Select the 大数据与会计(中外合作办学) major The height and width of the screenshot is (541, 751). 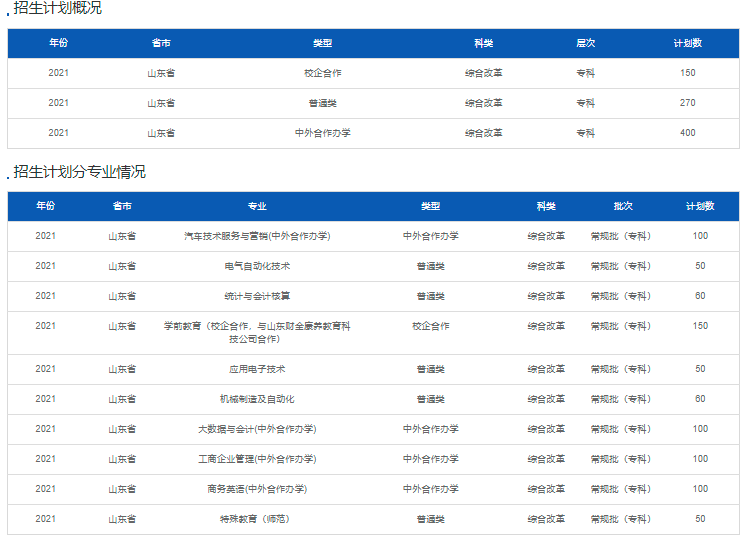[257, 429]
